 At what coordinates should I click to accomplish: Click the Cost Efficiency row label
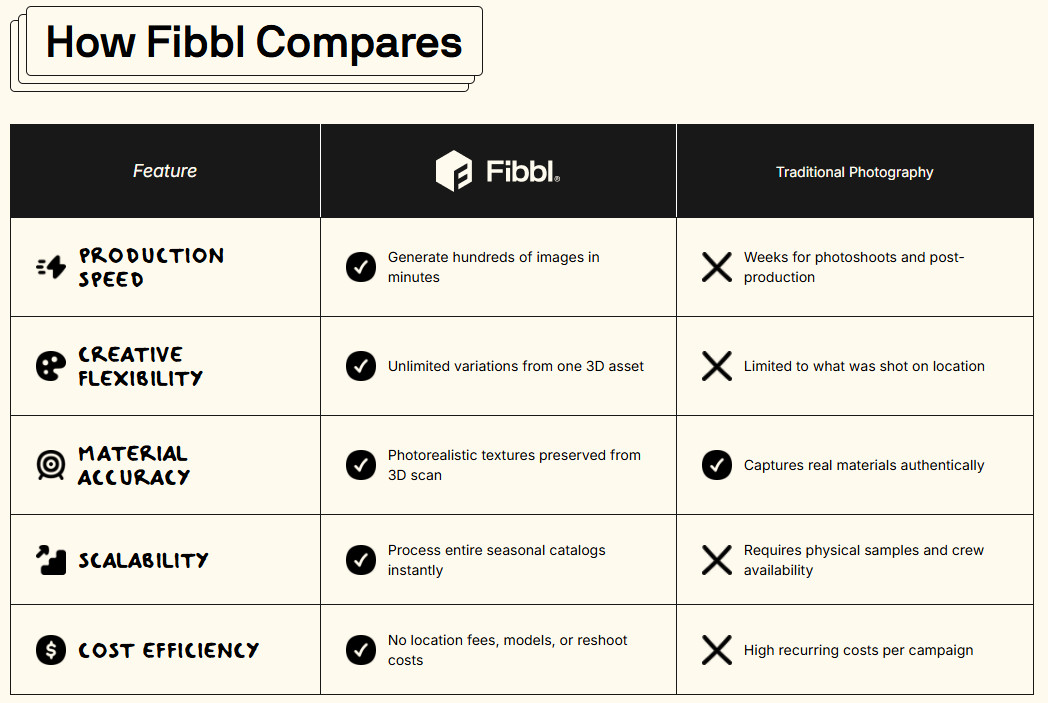tap(168, 650)
